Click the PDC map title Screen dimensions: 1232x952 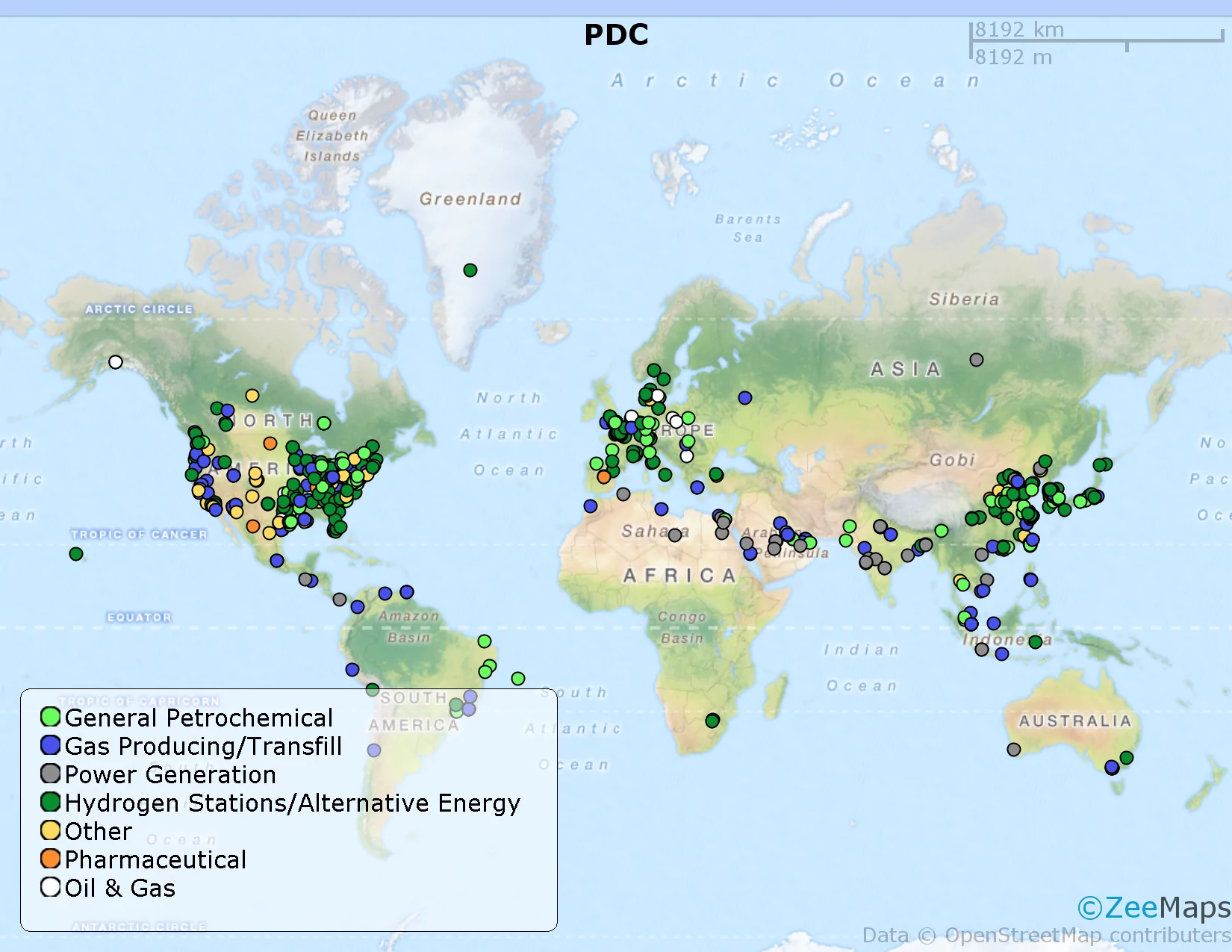pos(617,35)
